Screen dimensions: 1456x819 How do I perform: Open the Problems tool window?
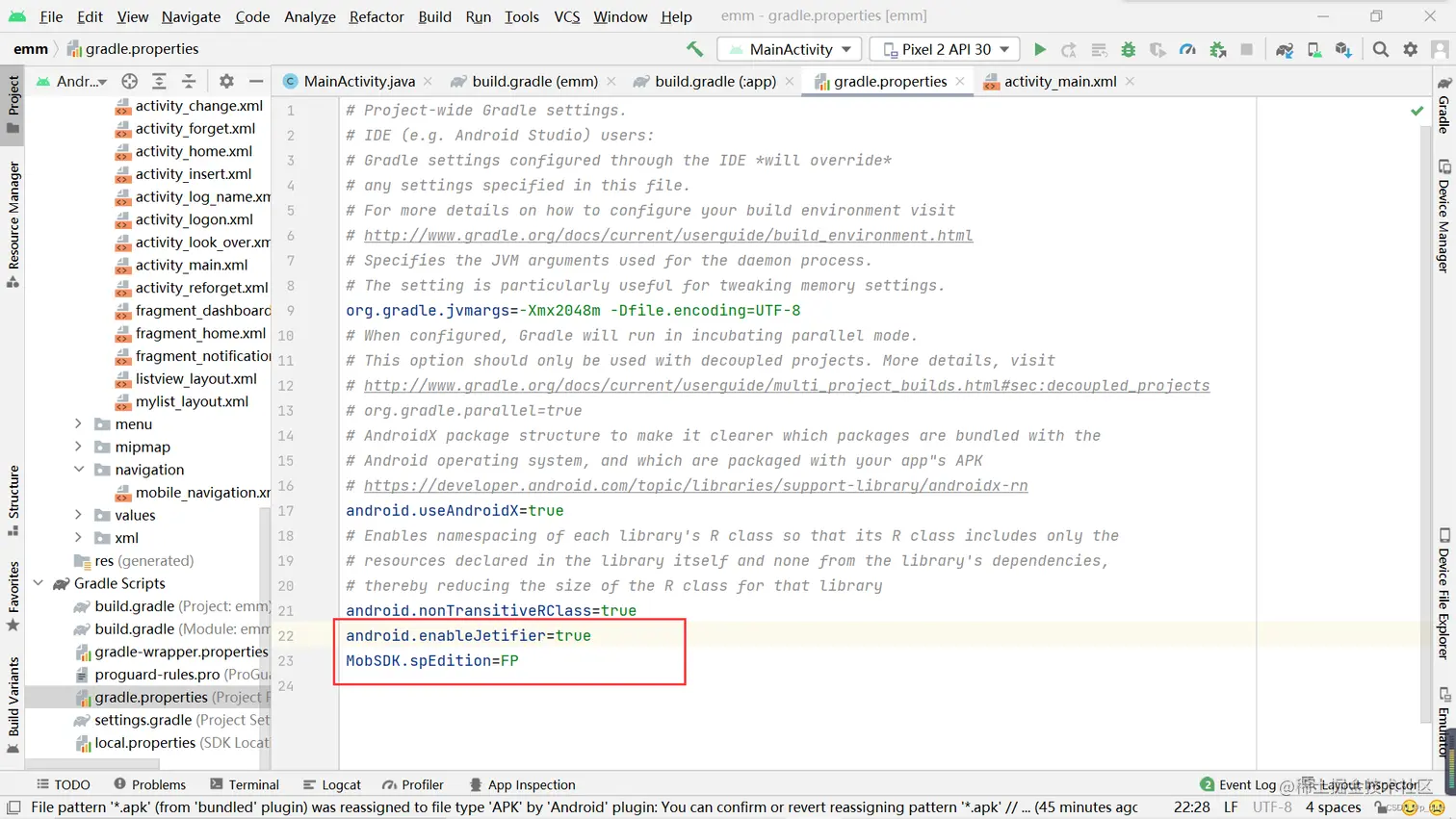pyautogui.click(x=149, y=785)
